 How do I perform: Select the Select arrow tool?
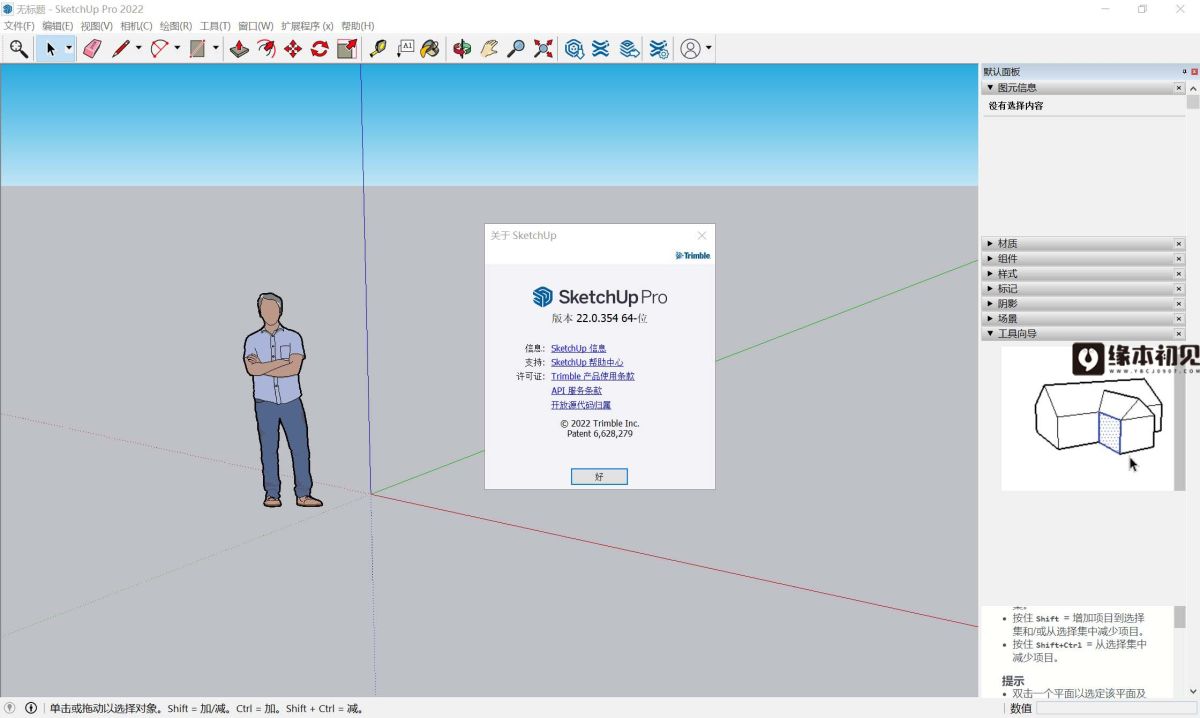pyautogui.click(x=50, y=48)
